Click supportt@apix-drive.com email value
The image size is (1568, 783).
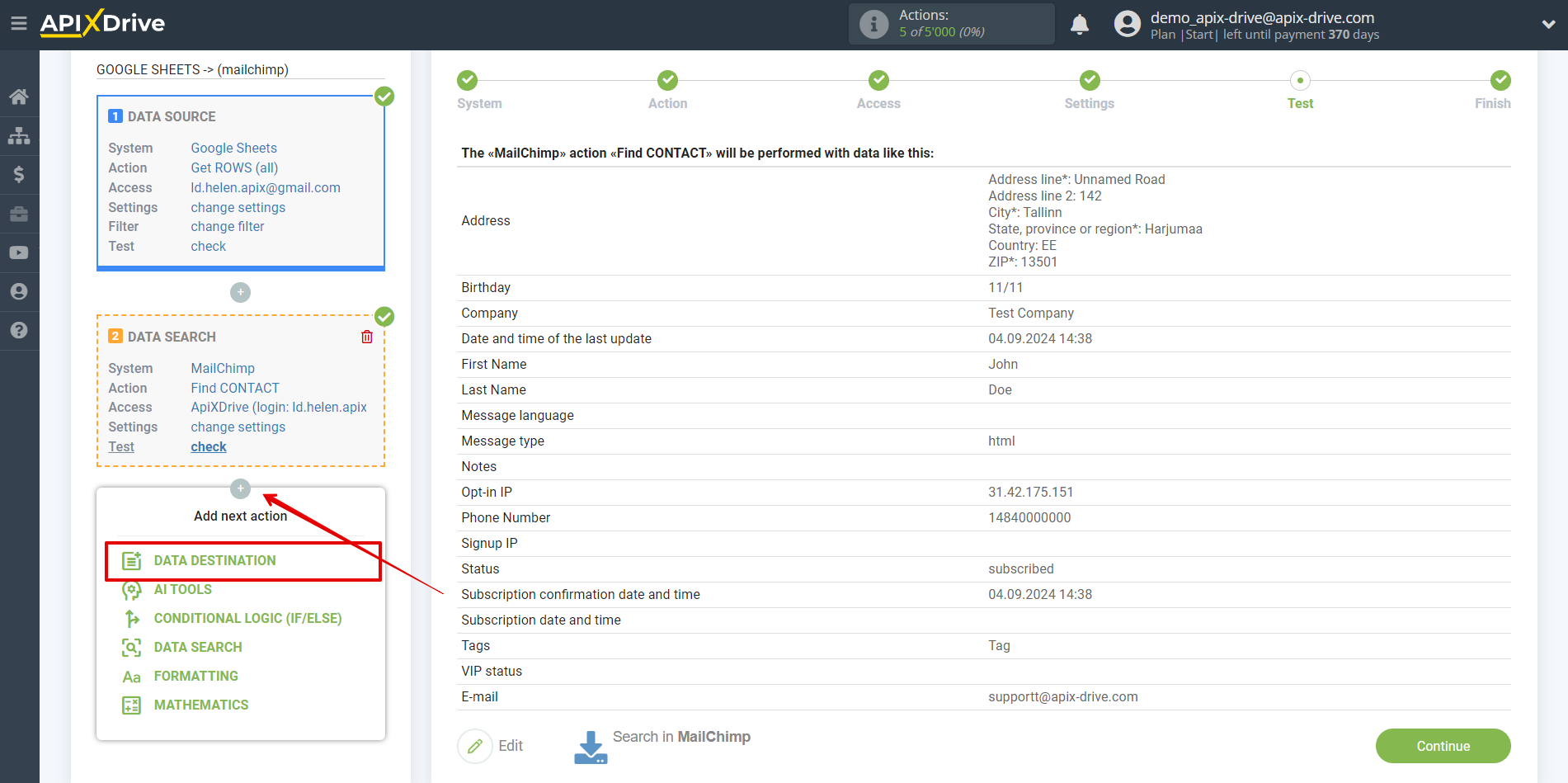pyautogui.click(x=1063, y=696)
